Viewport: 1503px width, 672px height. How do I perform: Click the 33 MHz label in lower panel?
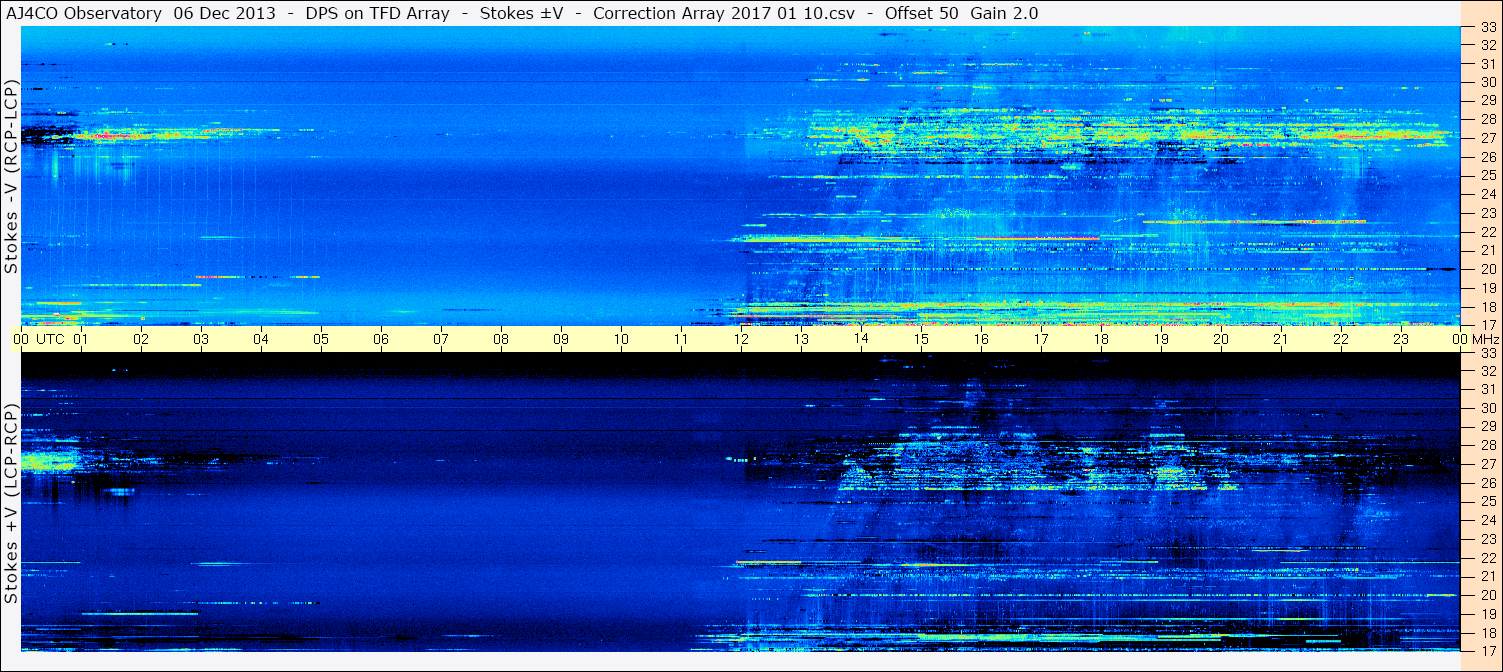pos(1488,353)
